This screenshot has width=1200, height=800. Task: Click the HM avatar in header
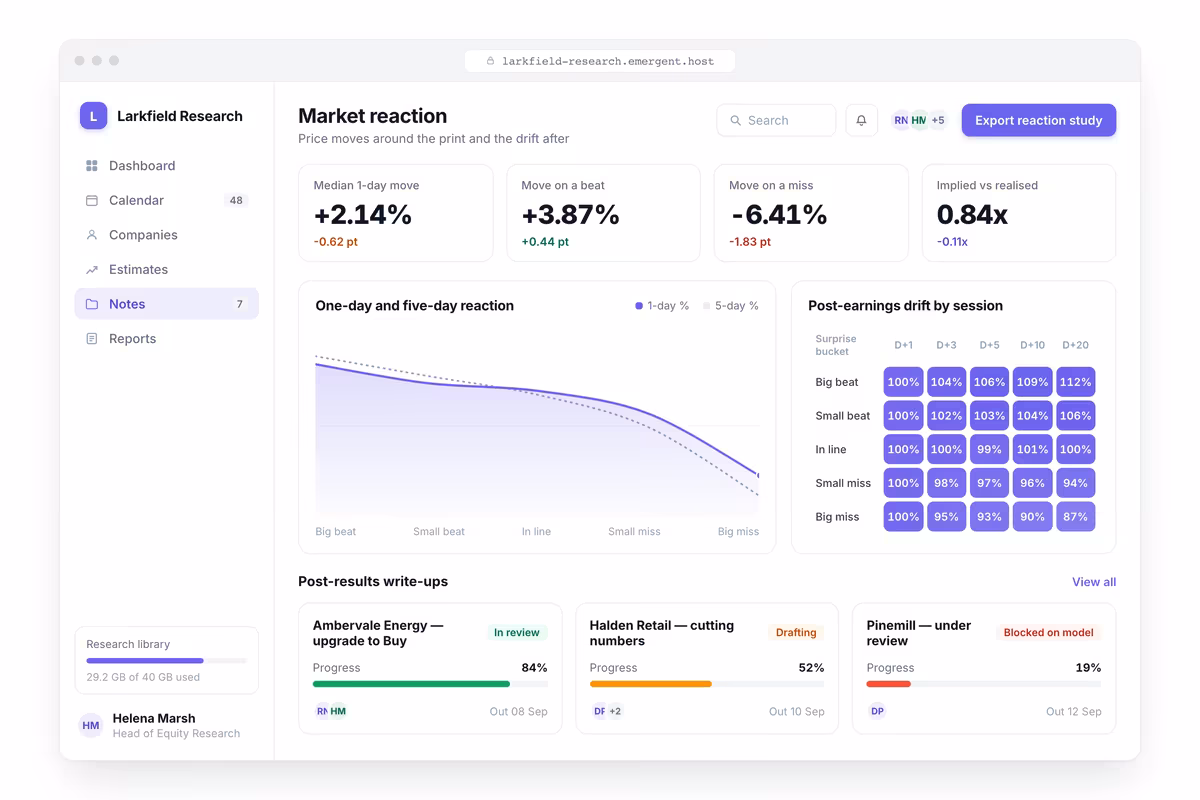[x=919, y=120]
